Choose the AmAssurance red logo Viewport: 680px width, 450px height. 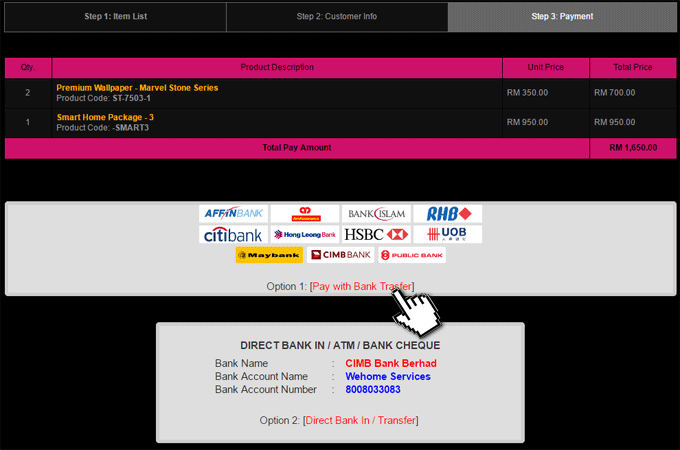[304, 214]
